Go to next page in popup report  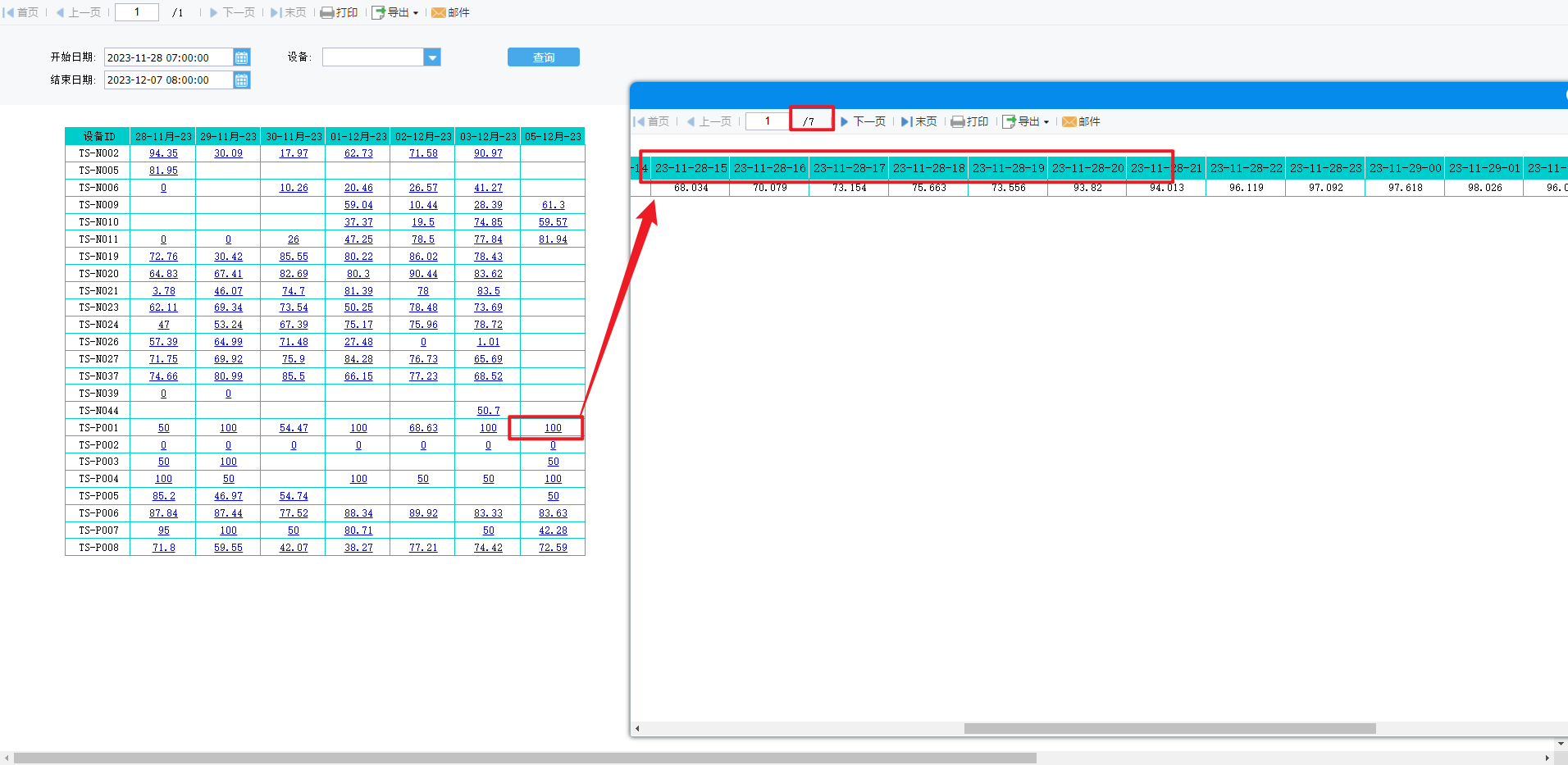click(863, 121)
